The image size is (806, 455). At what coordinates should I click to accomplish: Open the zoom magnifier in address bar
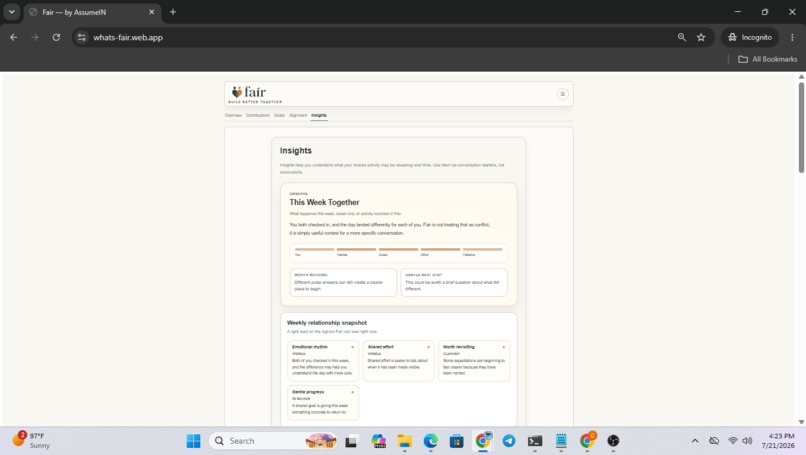(682, 37)
